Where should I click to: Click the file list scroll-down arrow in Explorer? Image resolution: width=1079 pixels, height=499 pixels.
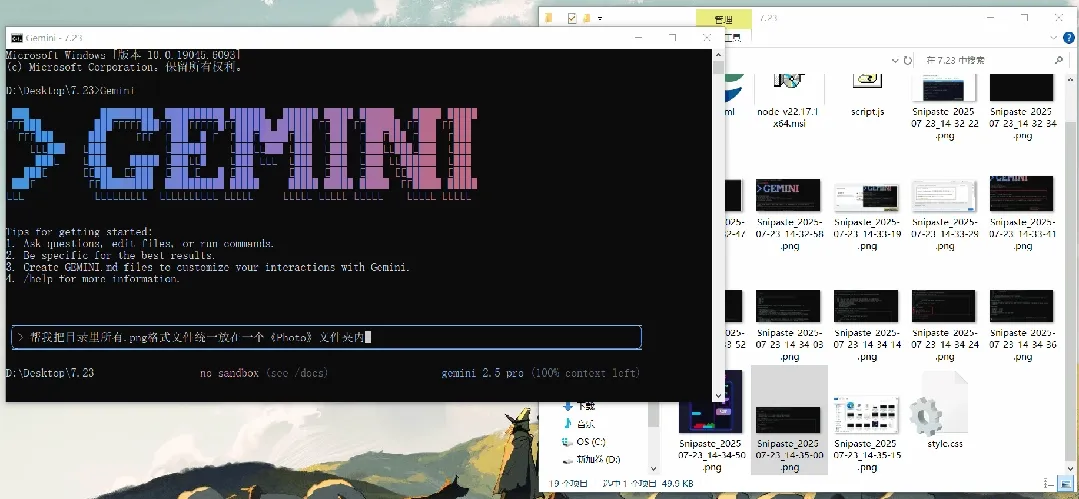tap(1069, 469)
